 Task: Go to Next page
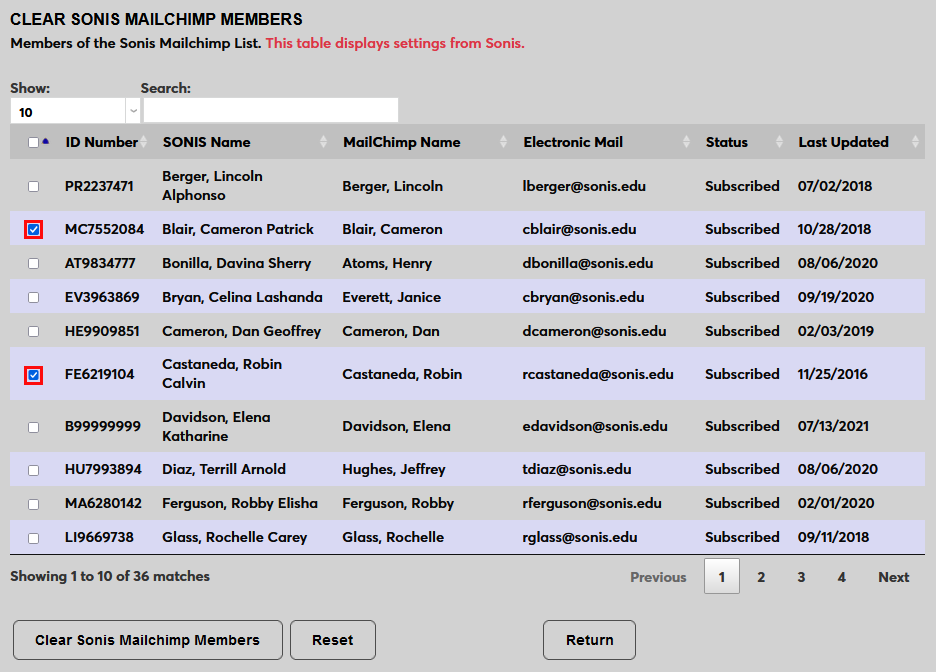894,577
